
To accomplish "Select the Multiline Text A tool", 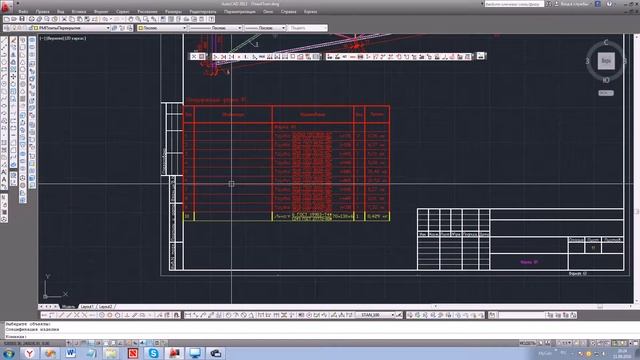I will point(4,180).
